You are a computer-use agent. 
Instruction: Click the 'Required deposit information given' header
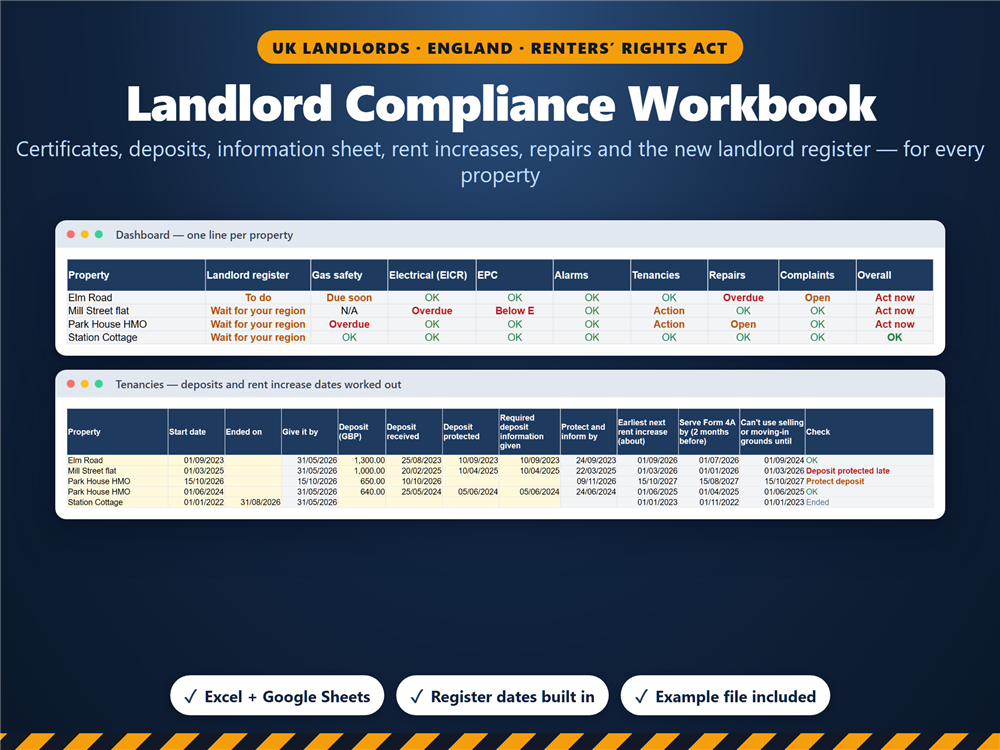tap(529, 432)
